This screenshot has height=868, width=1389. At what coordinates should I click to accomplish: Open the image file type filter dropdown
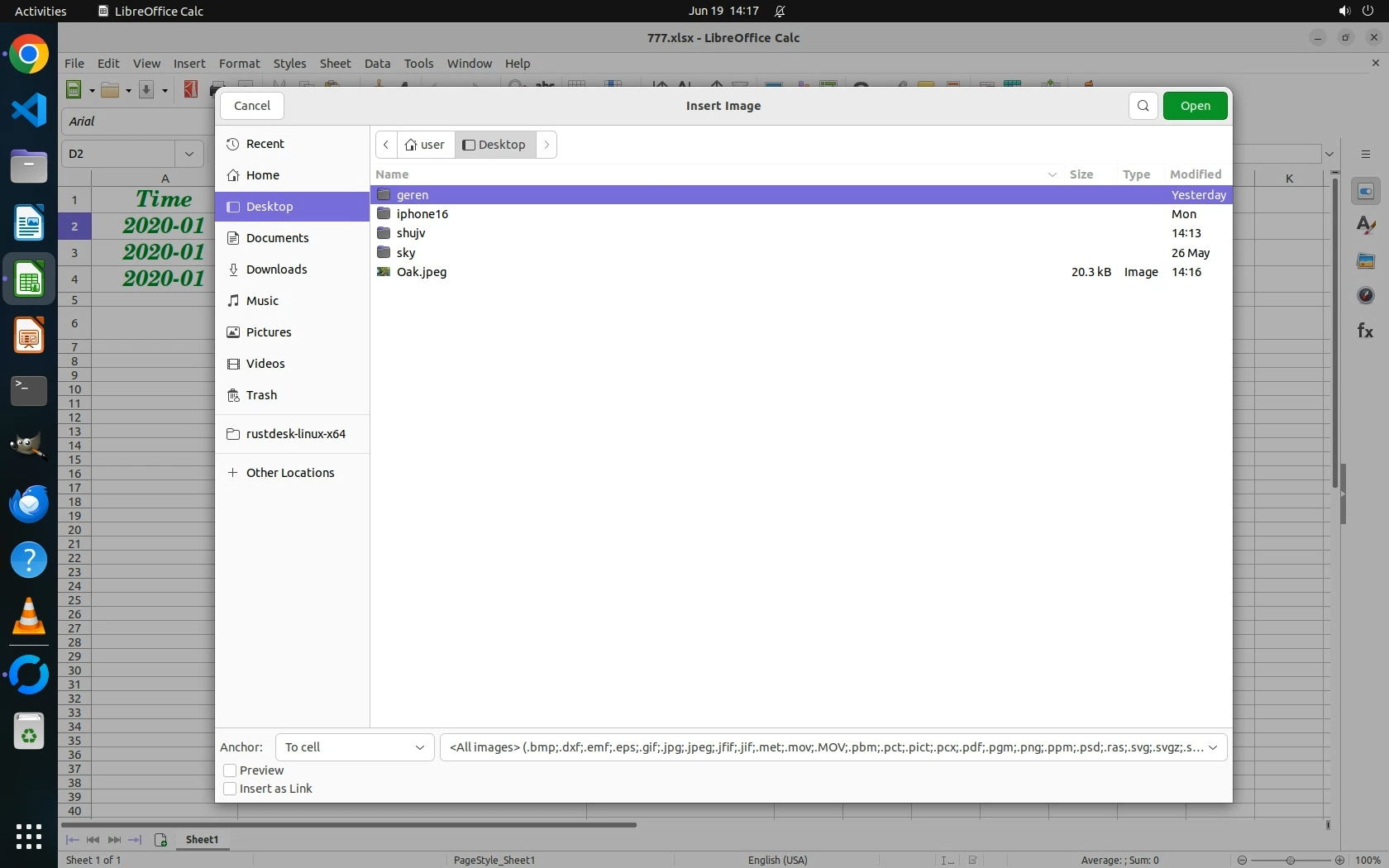tap(833, 747)
